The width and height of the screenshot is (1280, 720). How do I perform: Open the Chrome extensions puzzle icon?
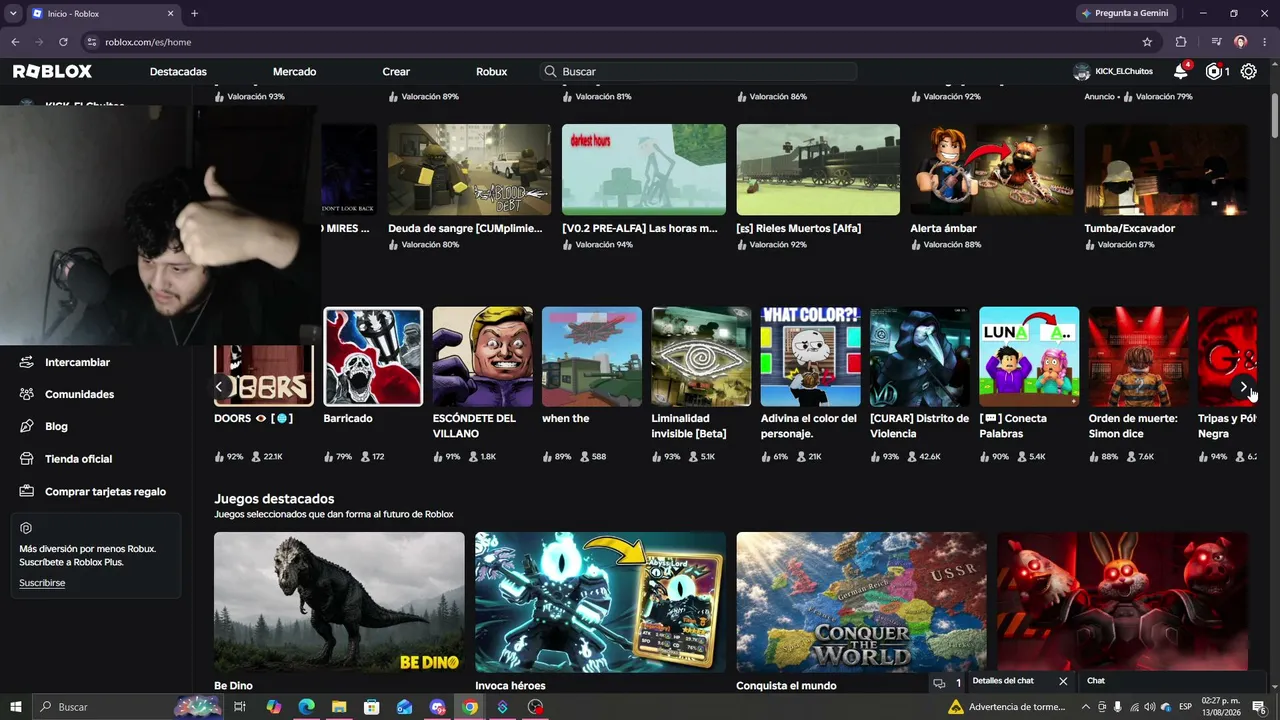(1181, 42)
